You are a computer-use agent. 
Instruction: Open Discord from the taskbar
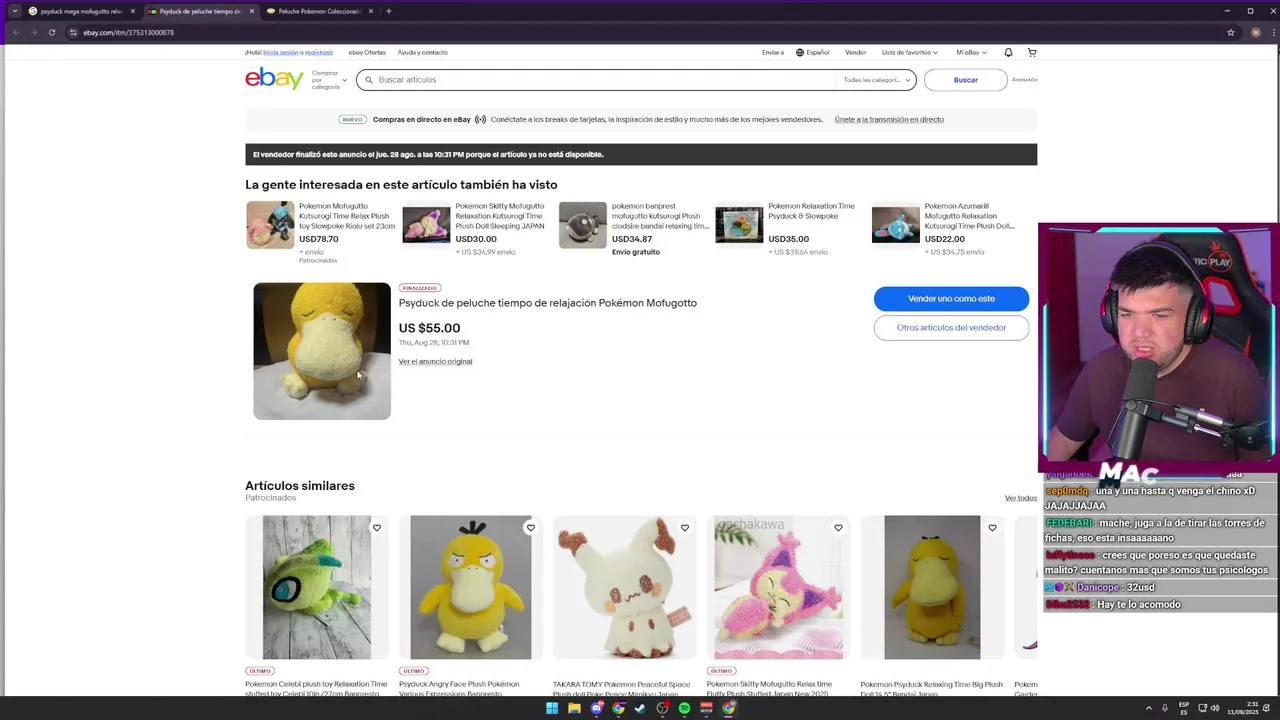[x=597, y=708]
